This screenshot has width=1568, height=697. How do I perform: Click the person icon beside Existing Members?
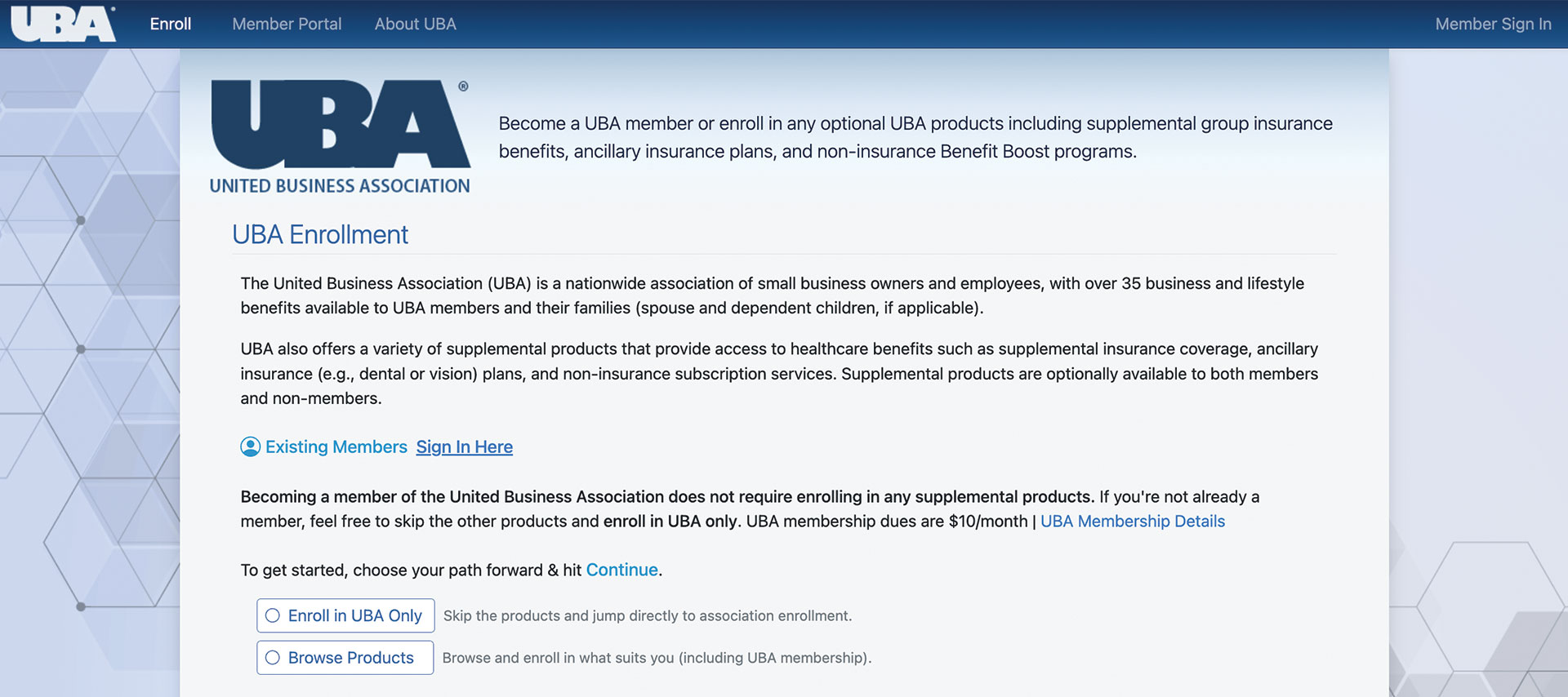coord(249,446)
